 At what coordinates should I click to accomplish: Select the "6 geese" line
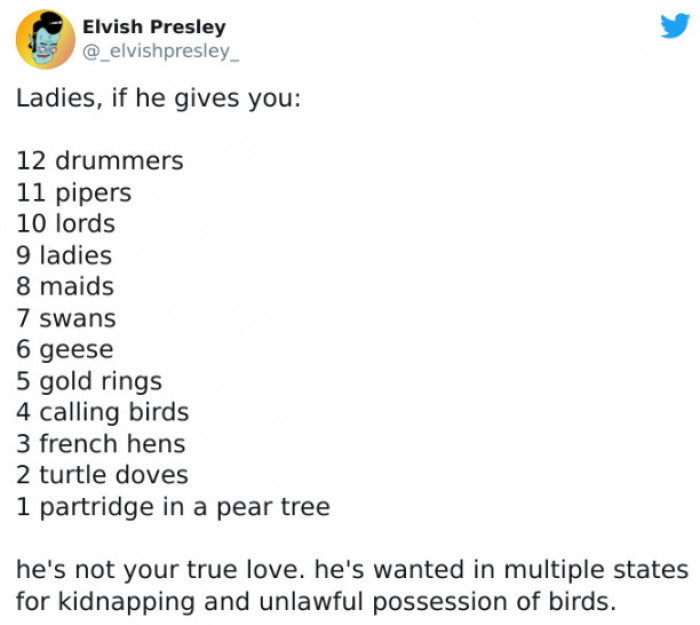[x=65, y=350]
